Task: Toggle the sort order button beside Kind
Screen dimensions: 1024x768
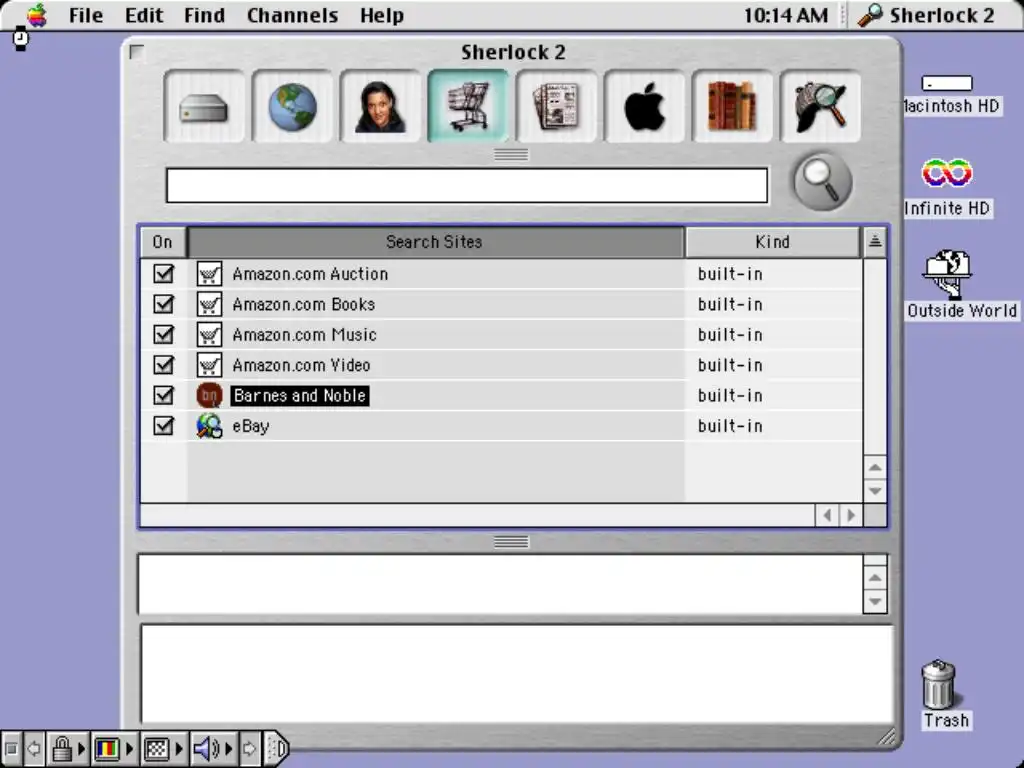Action: (875, 242)
